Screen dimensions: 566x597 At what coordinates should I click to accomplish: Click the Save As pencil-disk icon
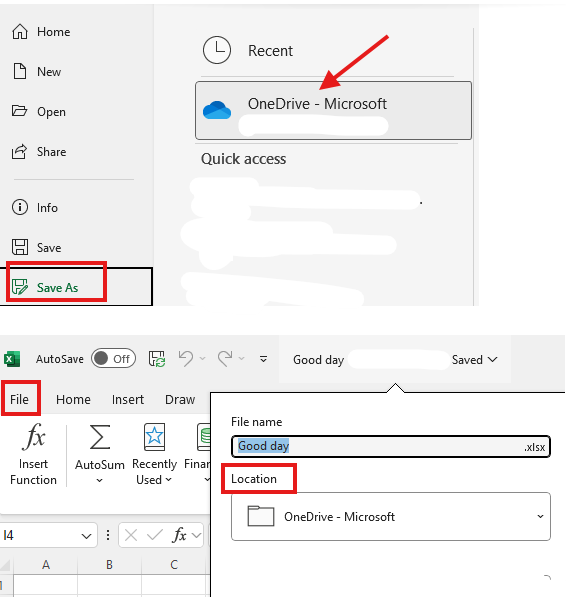[x=20, y=287]
